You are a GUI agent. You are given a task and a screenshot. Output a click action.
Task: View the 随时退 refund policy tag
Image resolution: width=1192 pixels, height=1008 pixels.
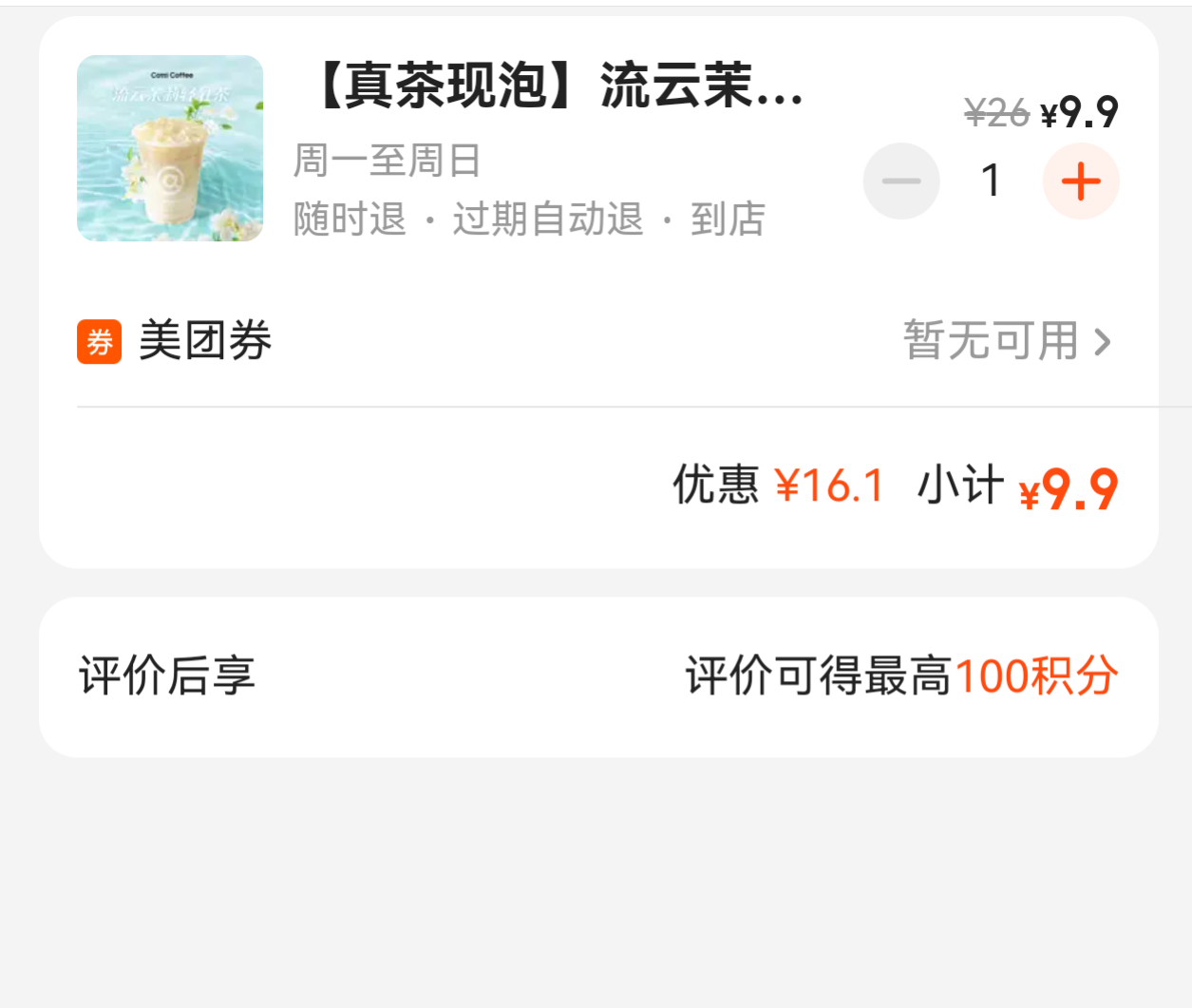(x=350, y=219)
